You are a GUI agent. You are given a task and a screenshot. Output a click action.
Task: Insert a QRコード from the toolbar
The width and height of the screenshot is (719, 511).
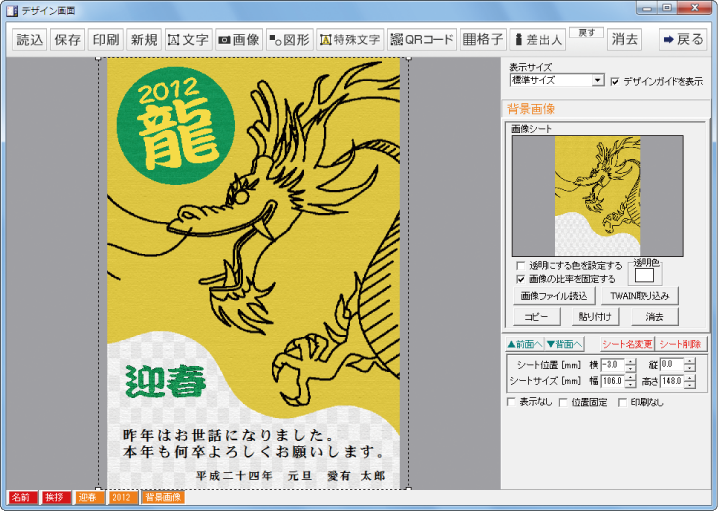click(421, 40)
